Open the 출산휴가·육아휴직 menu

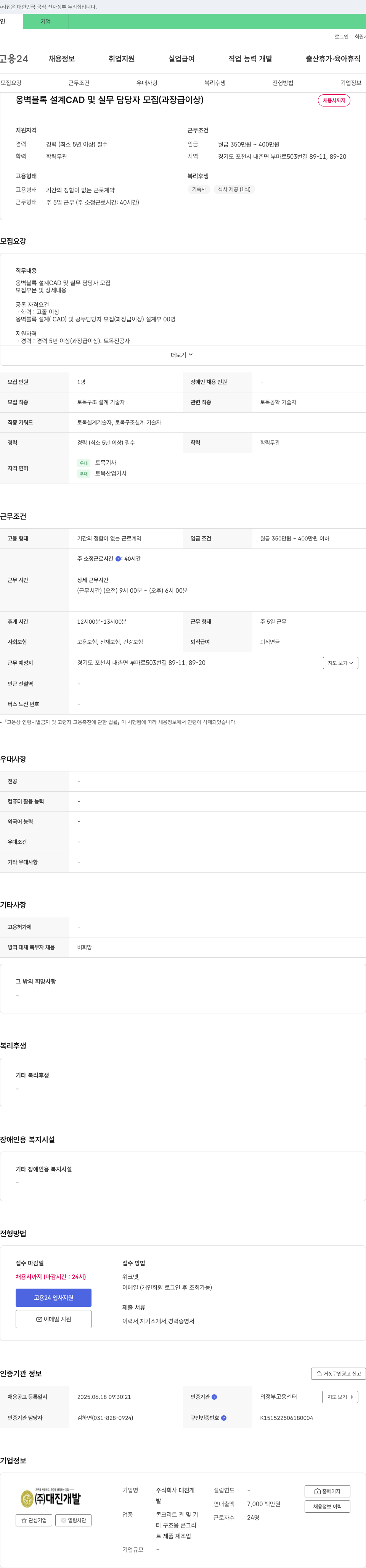point(332,59)
